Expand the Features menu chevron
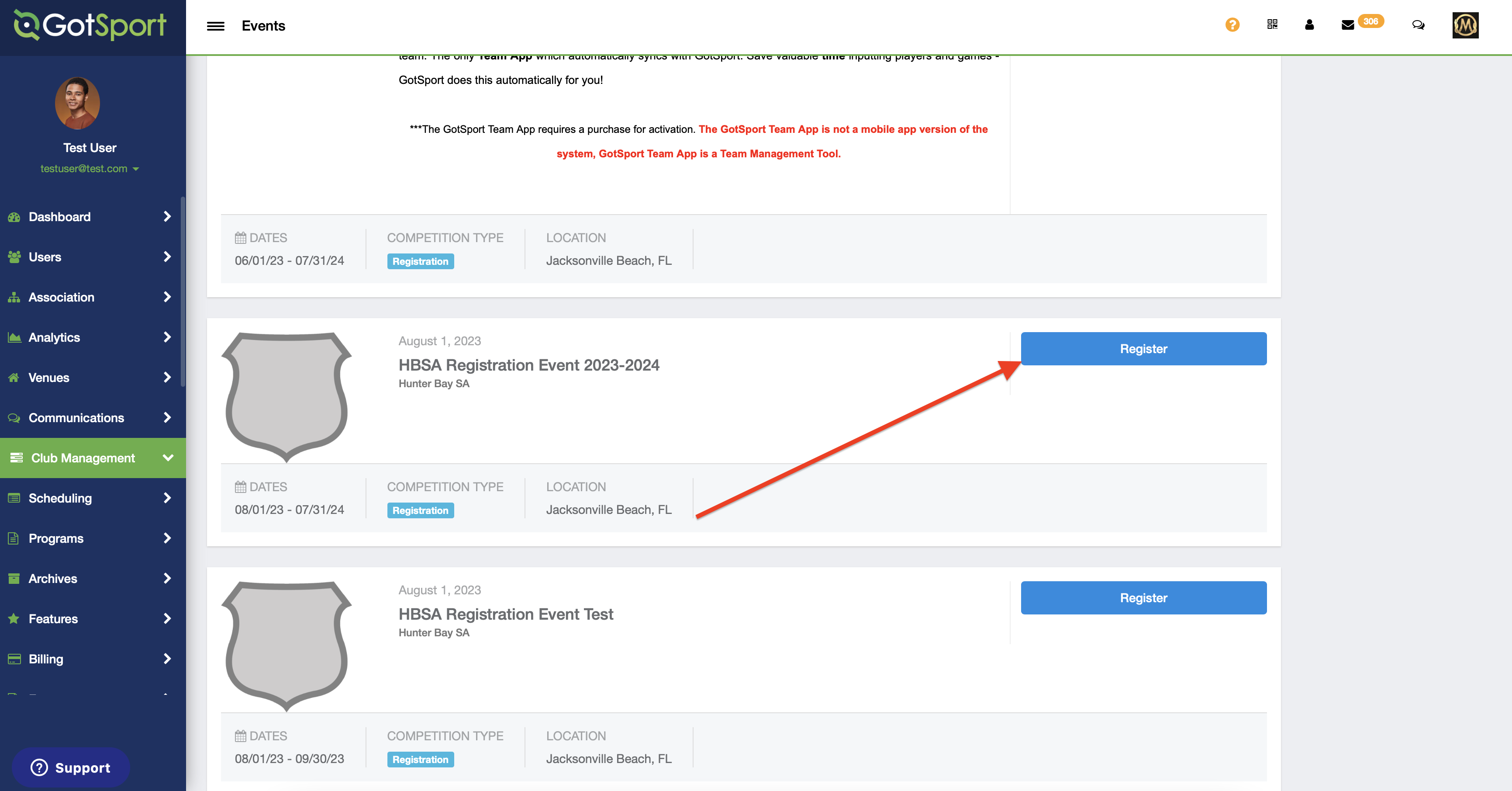Viewport: 1512px width, 791px height. (x=167, y=618)
